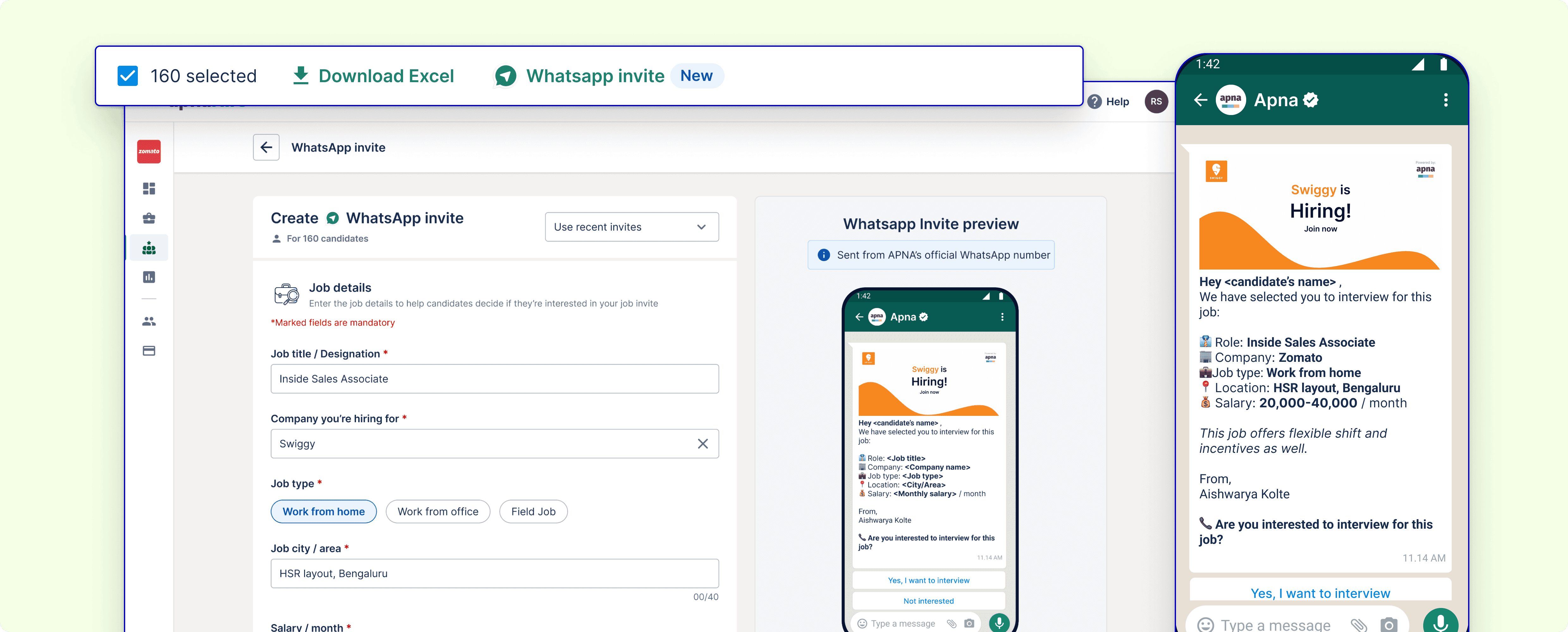
Task: Open the reports chart icon in sidebar
Action: click(149, 277)
